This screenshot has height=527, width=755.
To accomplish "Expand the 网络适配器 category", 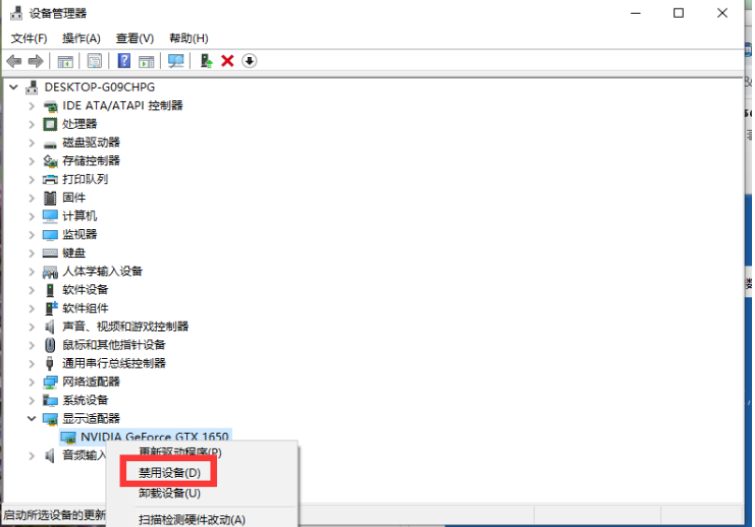I will click(x=32, y=382).
